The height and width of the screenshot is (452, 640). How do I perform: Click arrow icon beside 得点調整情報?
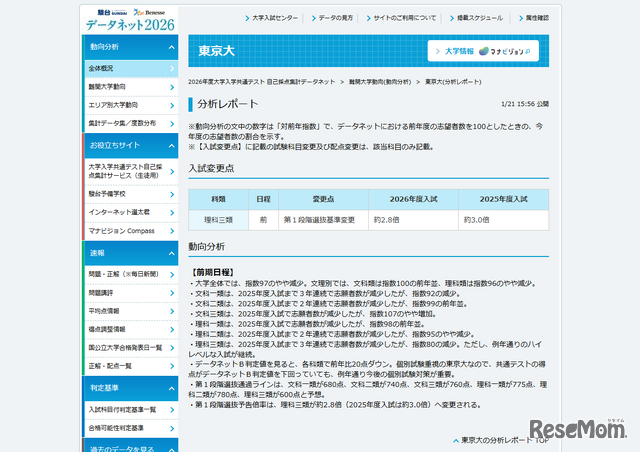[x=172, y=330]
